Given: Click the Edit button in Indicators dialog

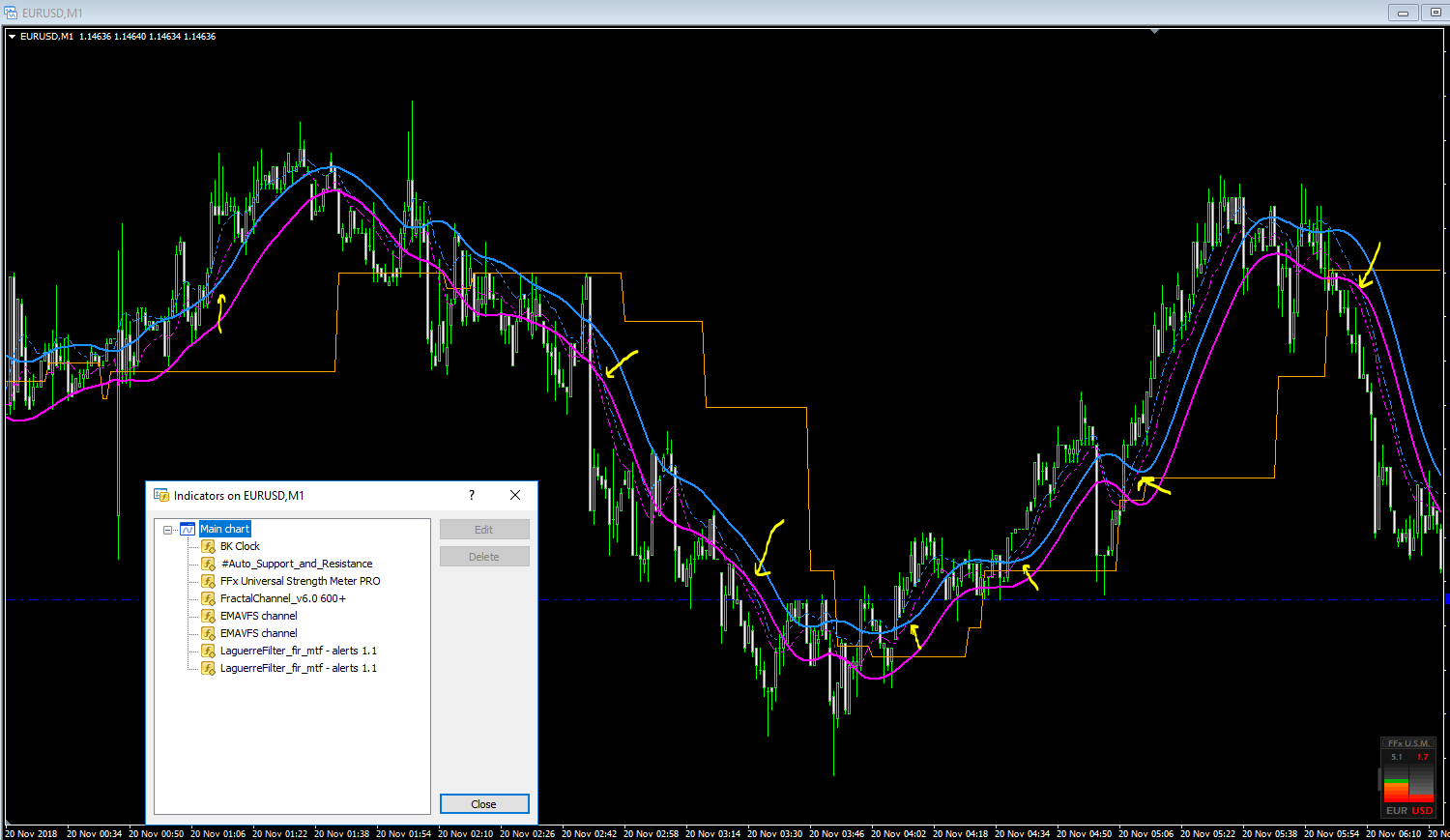Looking at the screenshot, I should 484,530.
